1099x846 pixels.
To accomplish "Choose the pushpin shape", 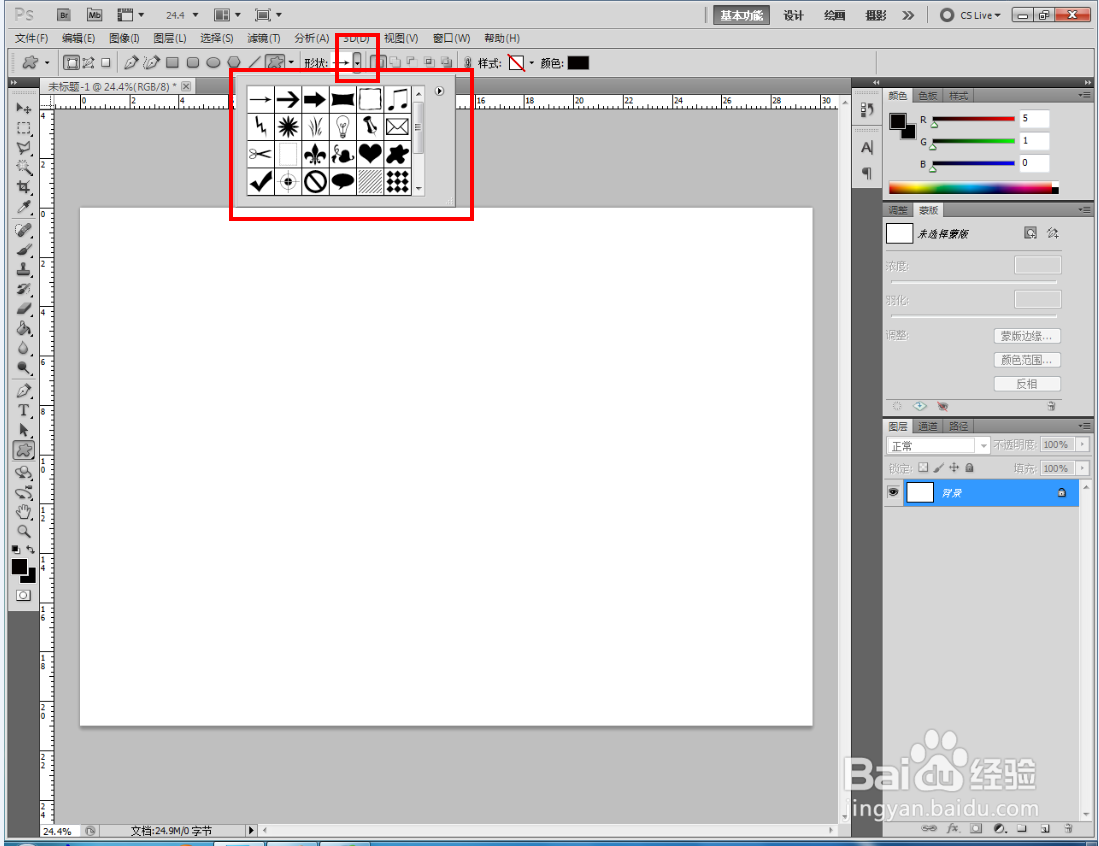I will [370, 127].
